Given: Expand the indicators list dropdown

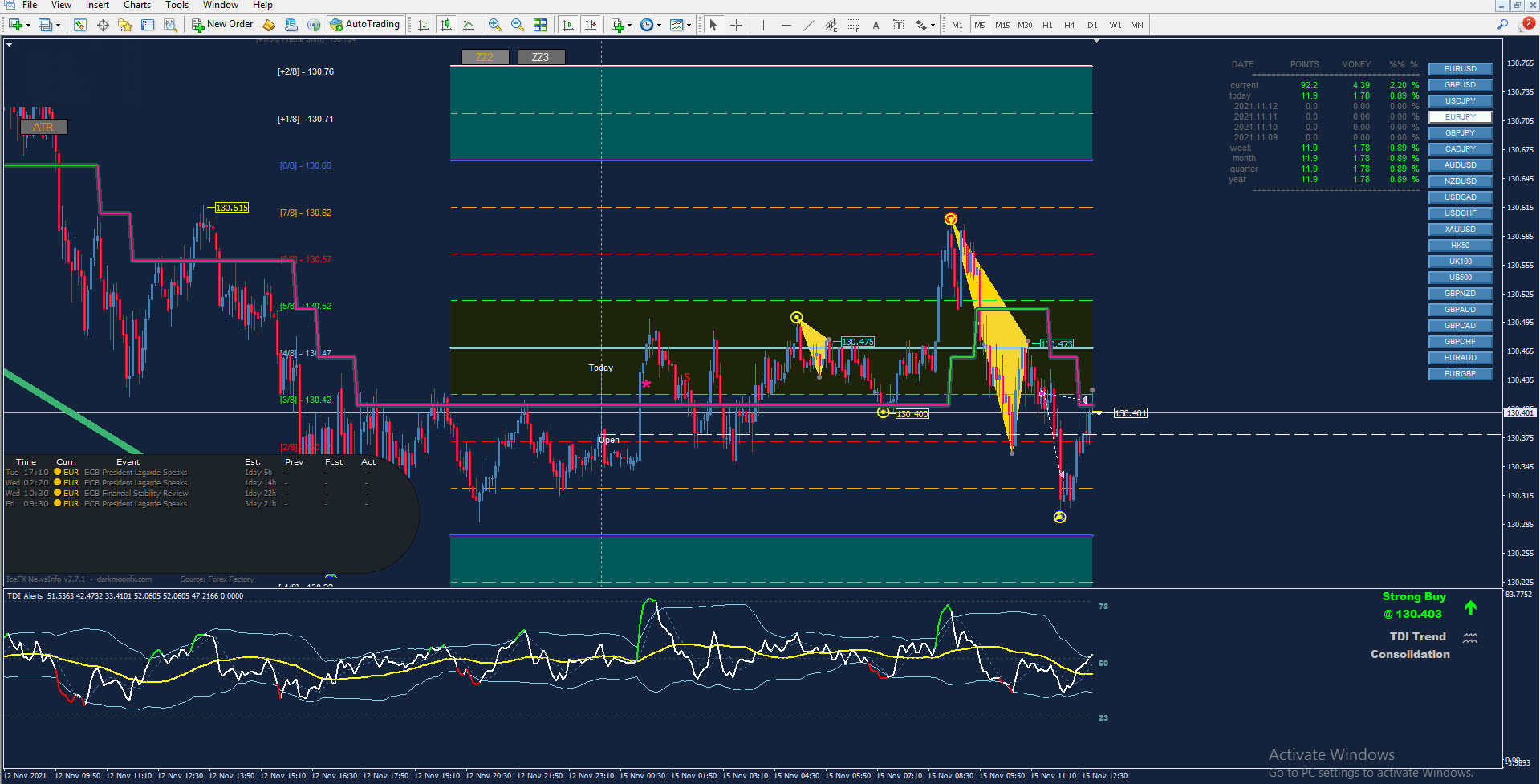Looking at the screenshot, I should [629, 26].
